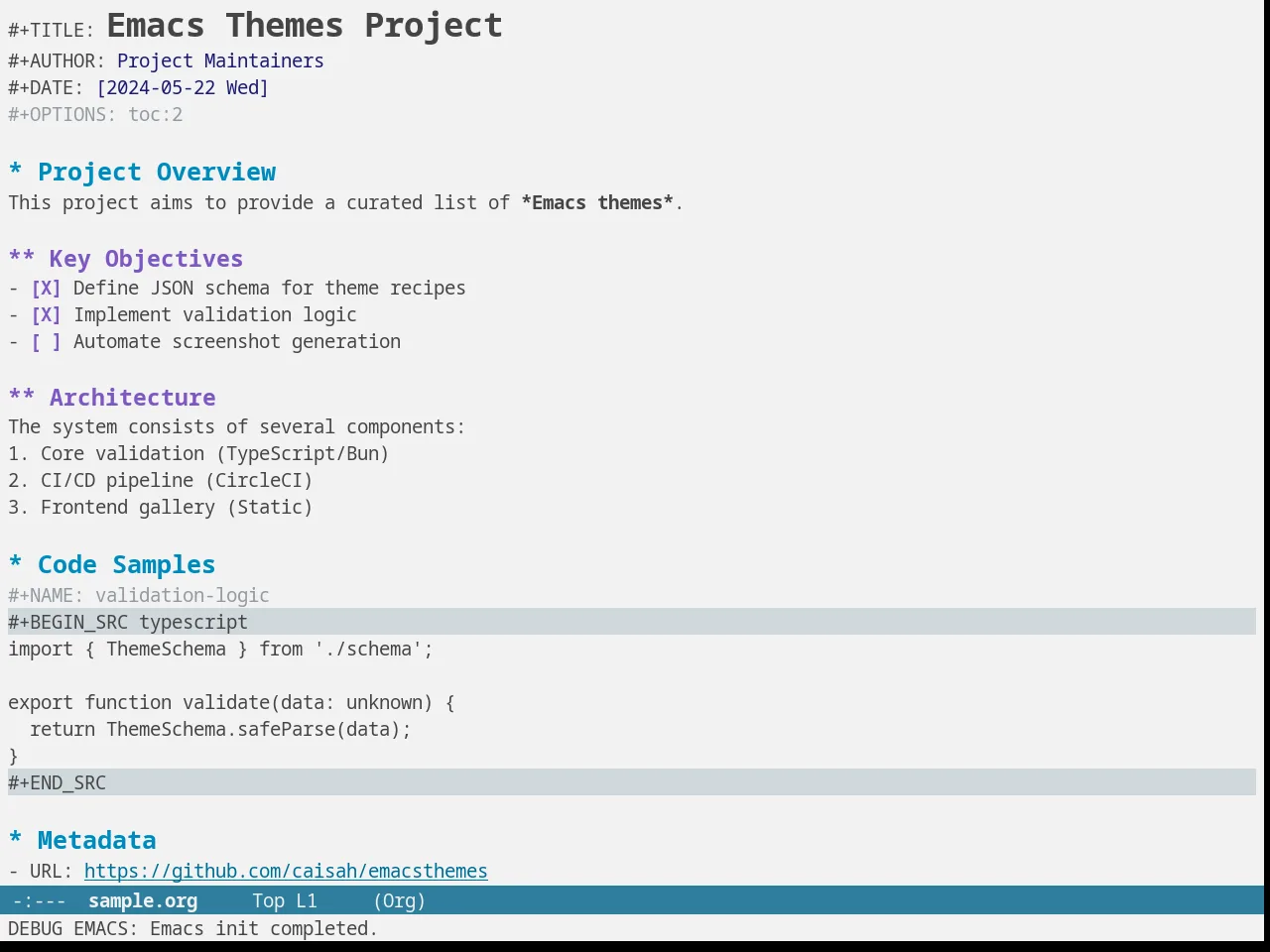Click the (Org) major mode indicator
The image size is (1270, 952).
(399, 900)
